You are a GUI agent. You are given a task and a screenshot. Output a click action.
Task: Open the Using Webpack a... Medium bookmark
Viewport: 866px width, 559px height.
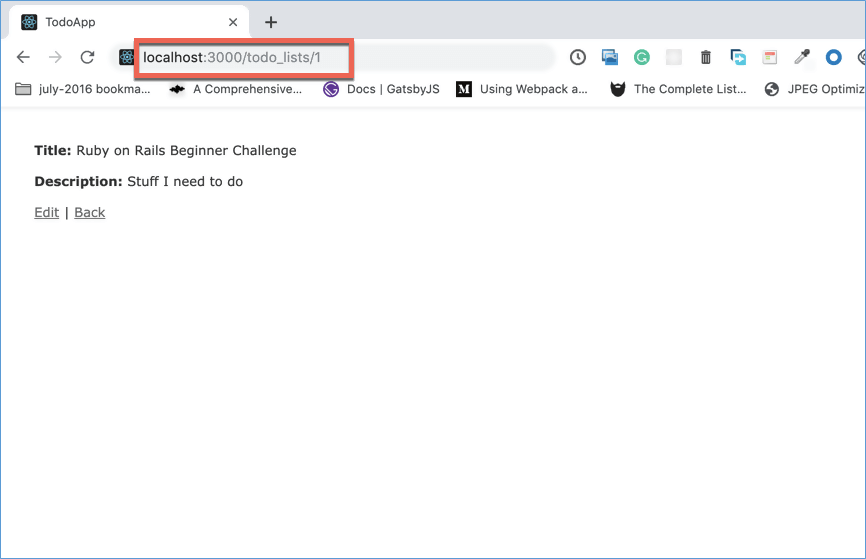pos(521,89)
